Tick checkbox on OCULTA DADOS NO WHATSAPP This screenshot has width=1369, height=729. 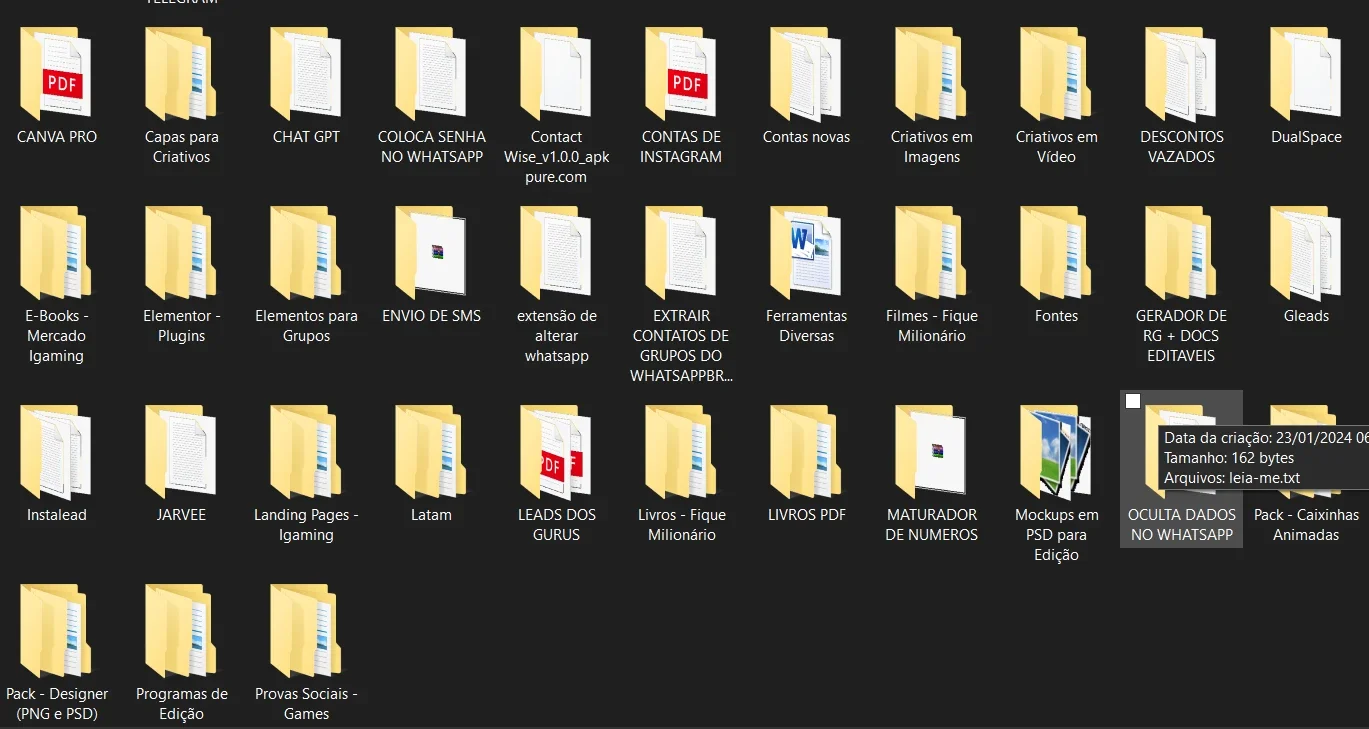click(x=1133, y=401)
